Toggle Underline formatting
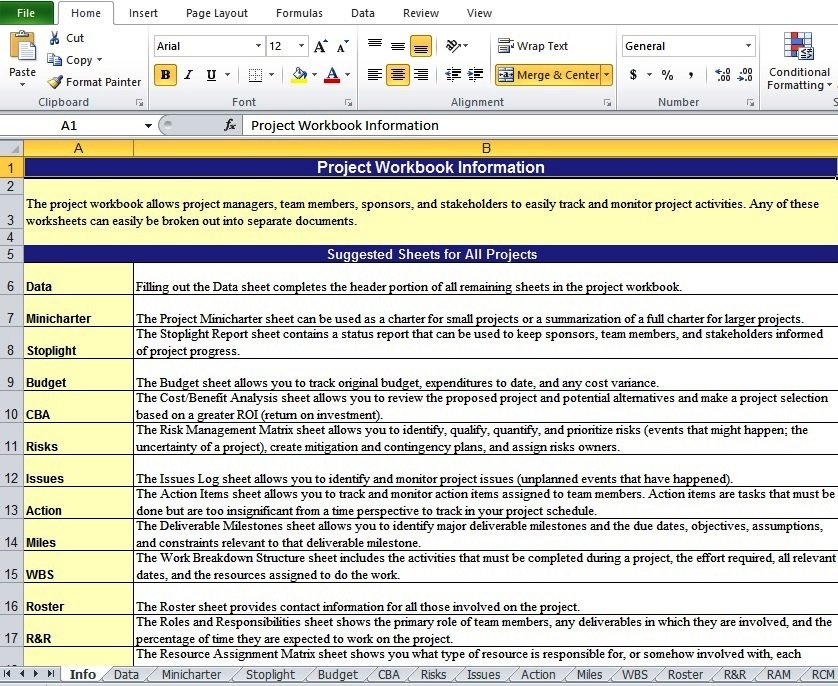This screenshot has width=838, height=686. (211, 75)
